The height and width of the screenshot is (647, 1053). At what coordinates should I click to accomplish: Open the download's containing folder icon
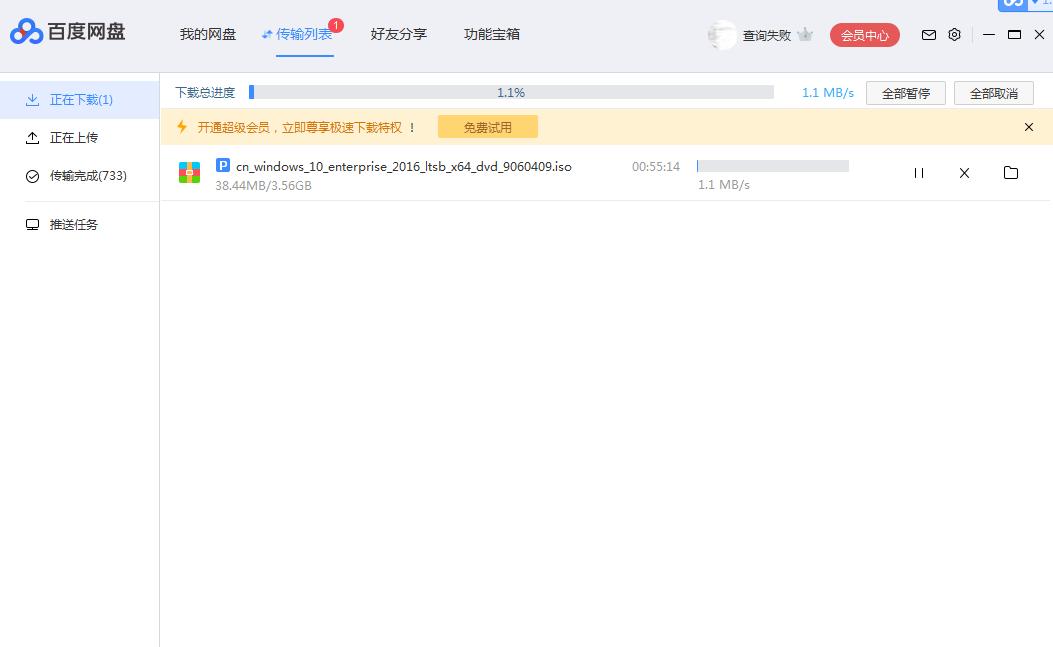(1011, 173)
